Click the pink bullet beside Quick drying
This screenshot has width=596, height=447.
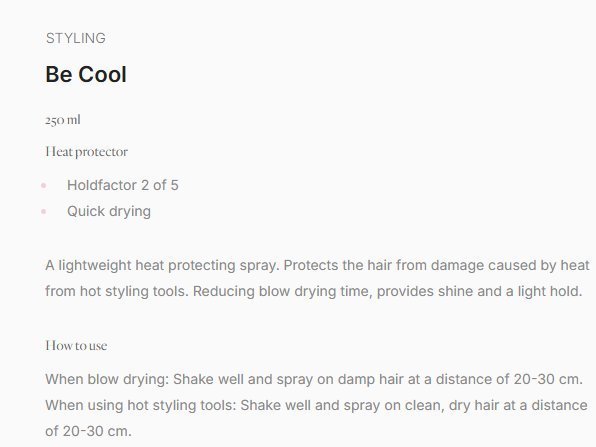[x=44, y=211]
